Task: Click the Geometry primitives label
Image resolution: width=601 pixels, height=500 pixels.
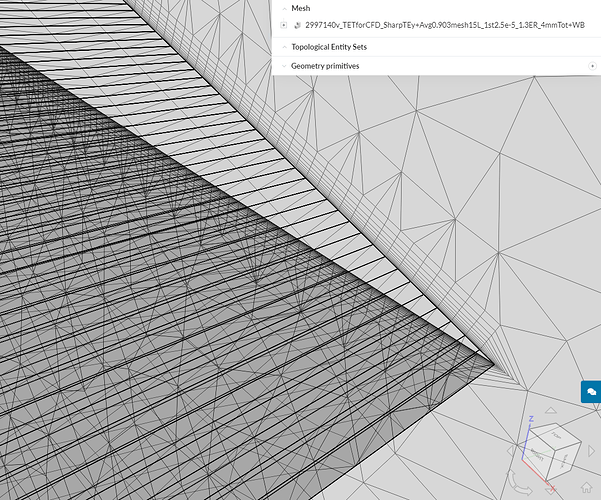Action: click(325, 66)
